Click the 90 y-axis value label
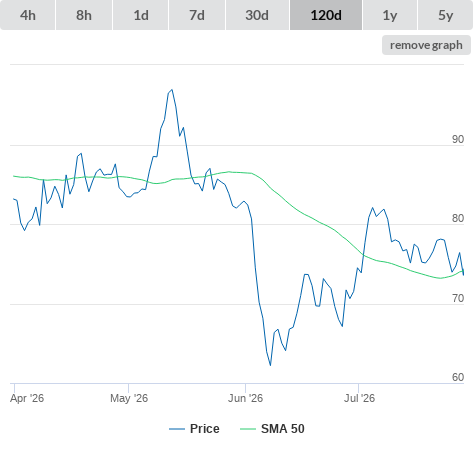The width and height of the screenshot is (474, 455). click(458, 139)
